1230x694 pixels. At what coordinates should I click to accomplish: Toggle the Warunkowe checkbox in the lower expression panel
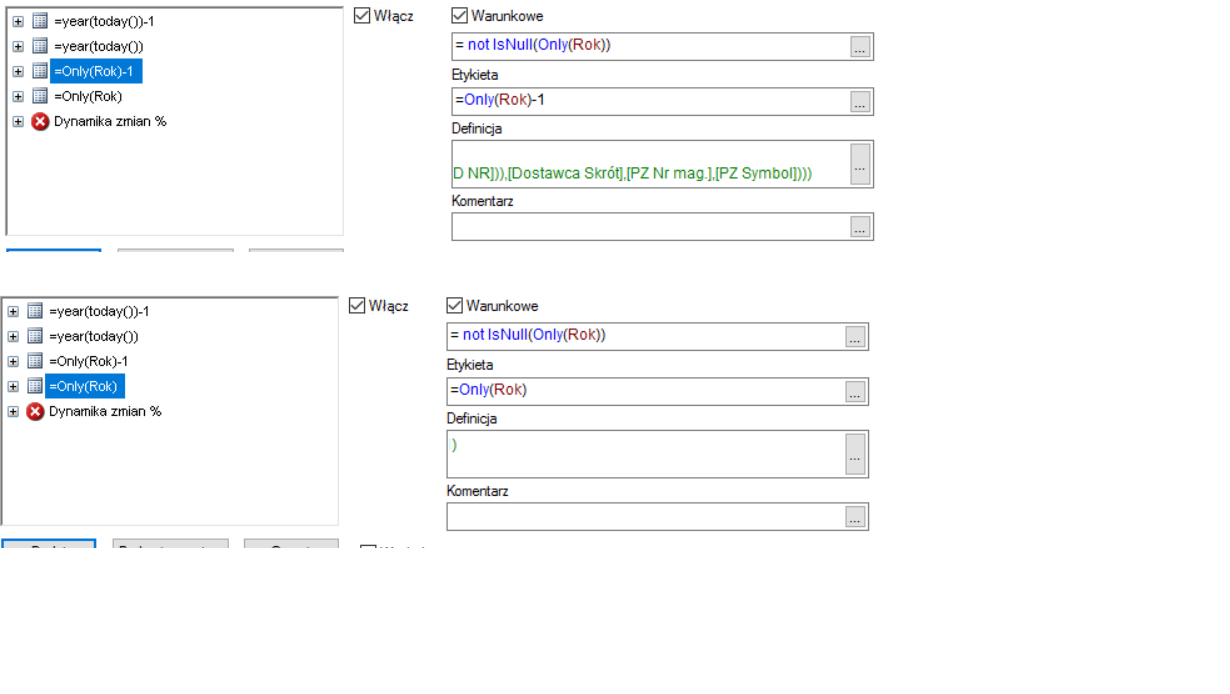pyautogui.click(x=455, y=306)
